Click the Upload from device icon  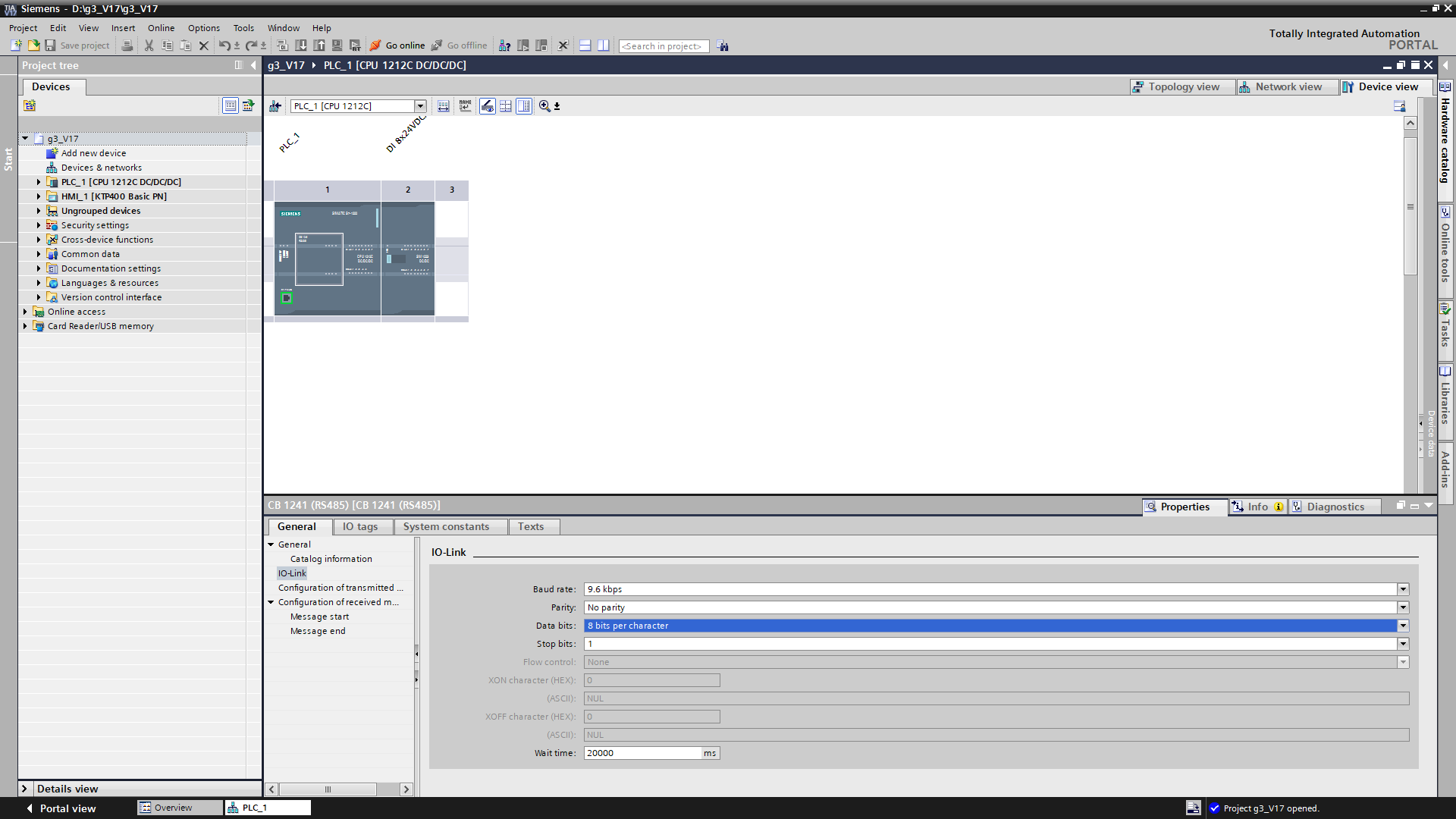(318, 45)
